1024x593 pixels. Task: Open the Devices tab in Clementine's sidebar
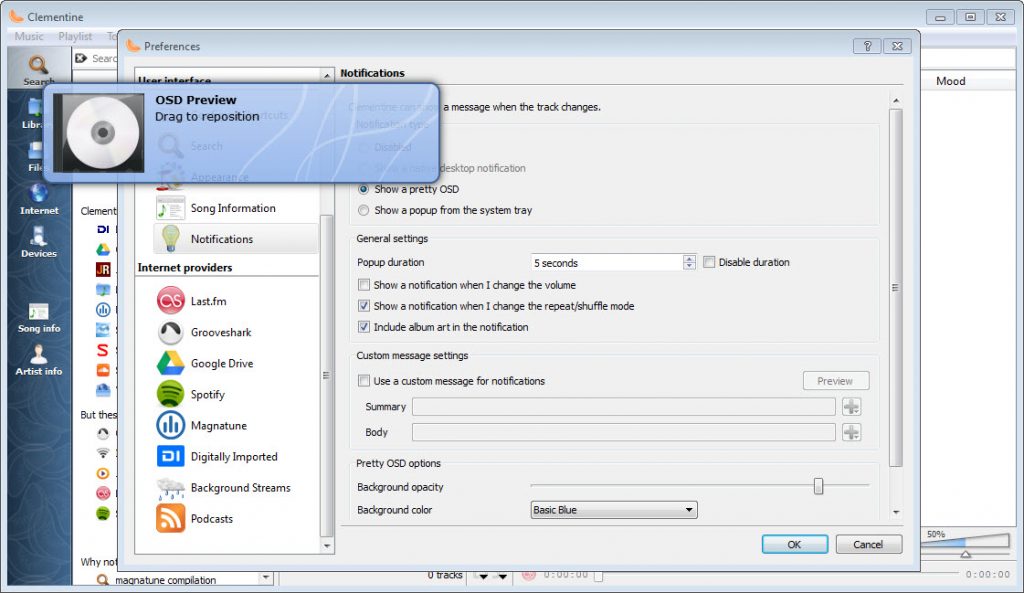39,242
